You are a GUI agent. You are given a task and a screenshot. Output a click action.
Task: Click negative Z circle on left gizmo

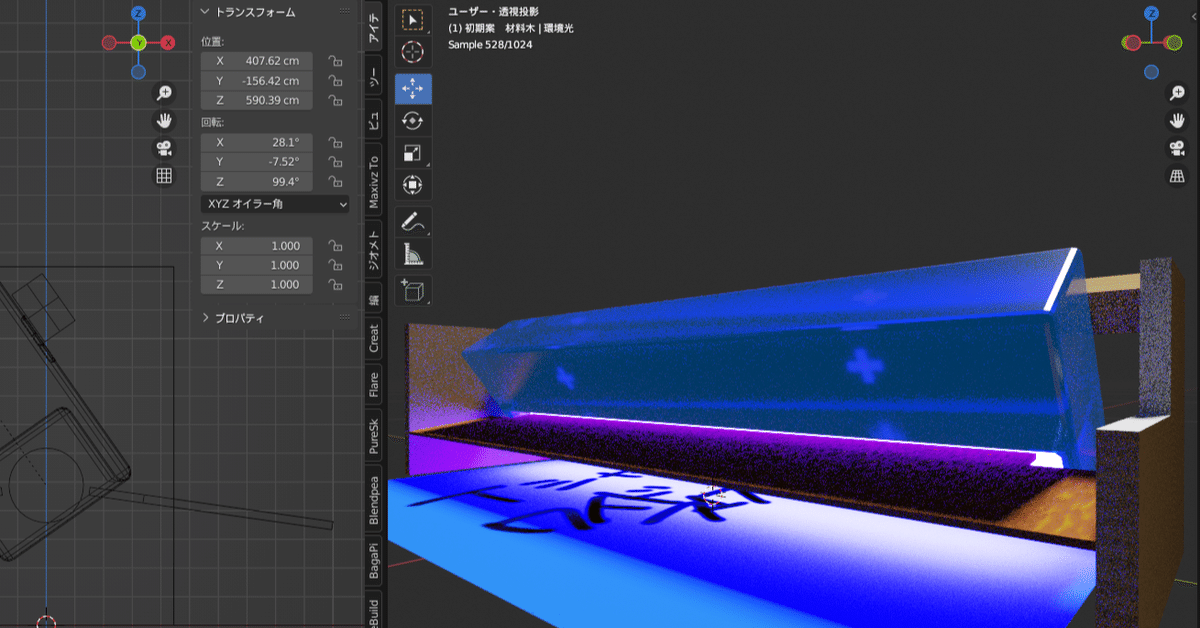[x=138, y=72]
